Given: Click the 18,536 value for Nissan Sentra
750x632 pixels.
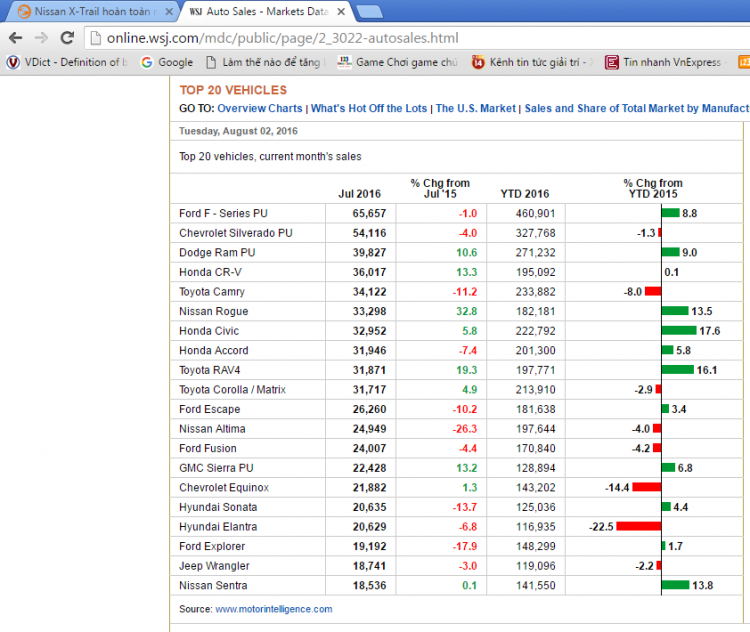Looking at the screenshot, I should tap(369, 586).
